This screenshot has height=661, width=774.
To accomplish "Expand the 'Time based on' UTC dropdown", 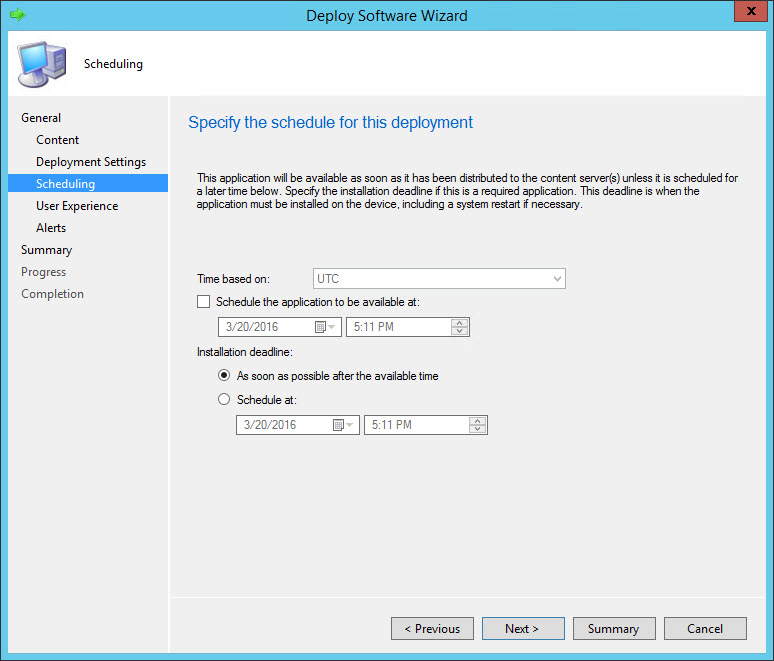I will [557, 279].
